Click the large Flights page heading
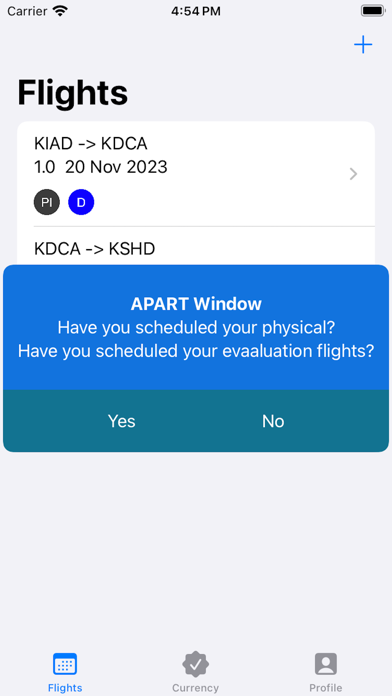The width and height of the screenshot is (392, 696). [x=72, y=93]
